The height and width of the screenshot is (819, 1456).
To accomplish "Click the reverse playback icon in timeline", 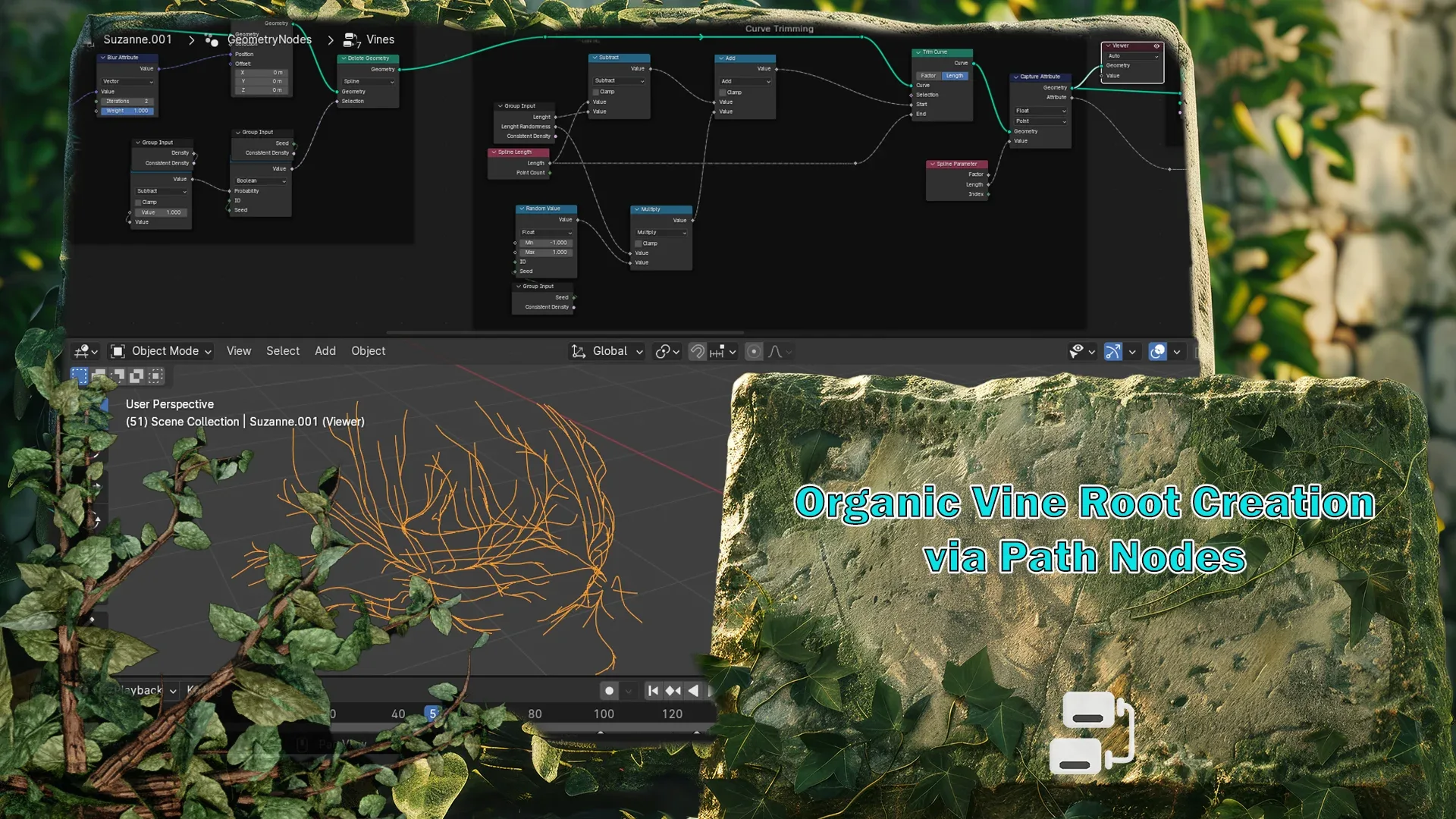I will pyautogui.click(x=694, y=690).
